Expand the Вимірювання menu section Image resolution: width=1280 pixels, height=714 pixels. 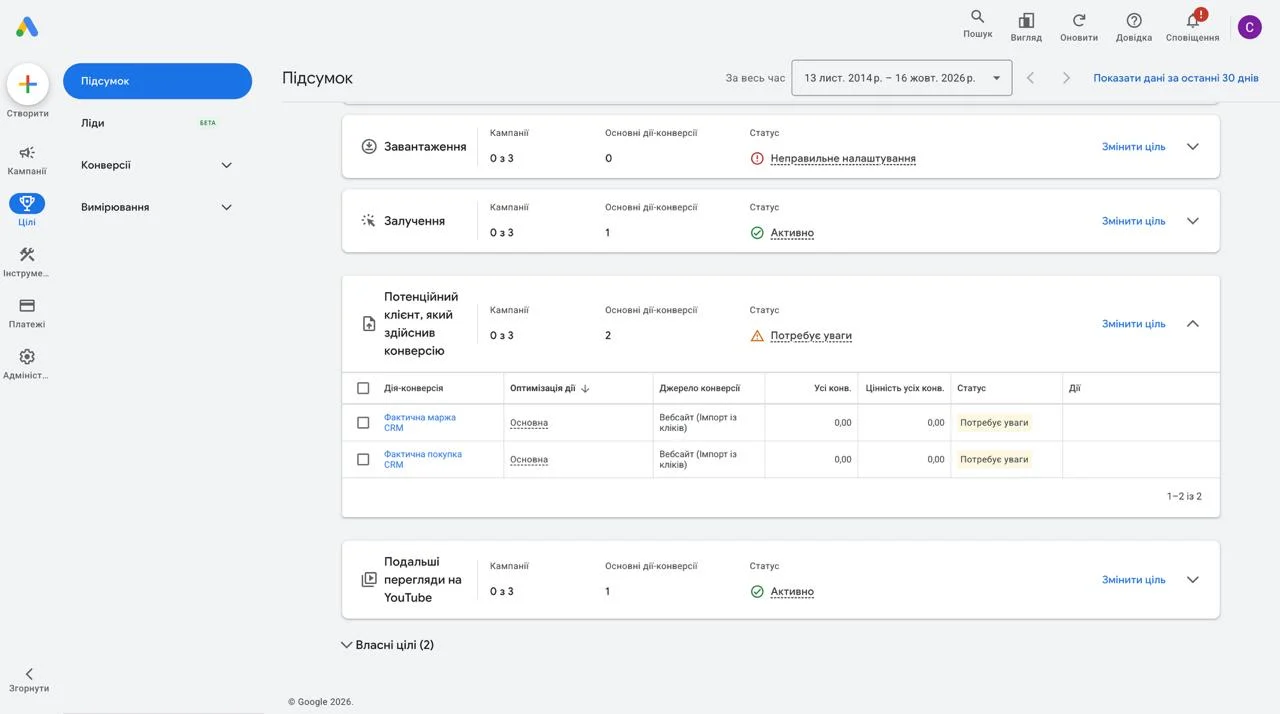click(x=226, y=207)
